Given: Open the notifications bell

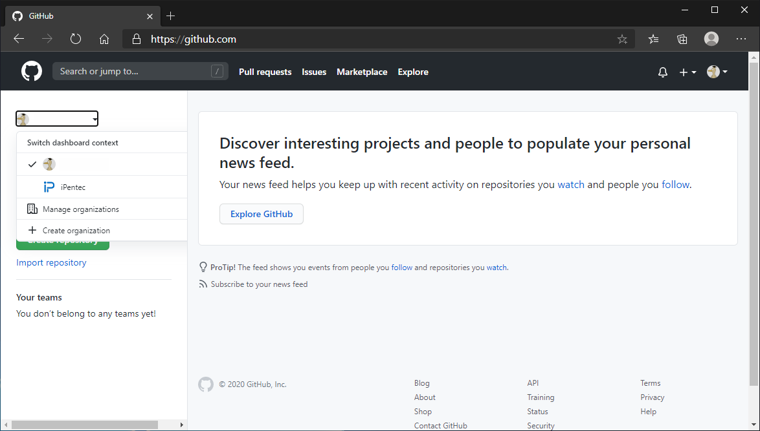Looking at the screenshot, I should click(x=663, y=72).
